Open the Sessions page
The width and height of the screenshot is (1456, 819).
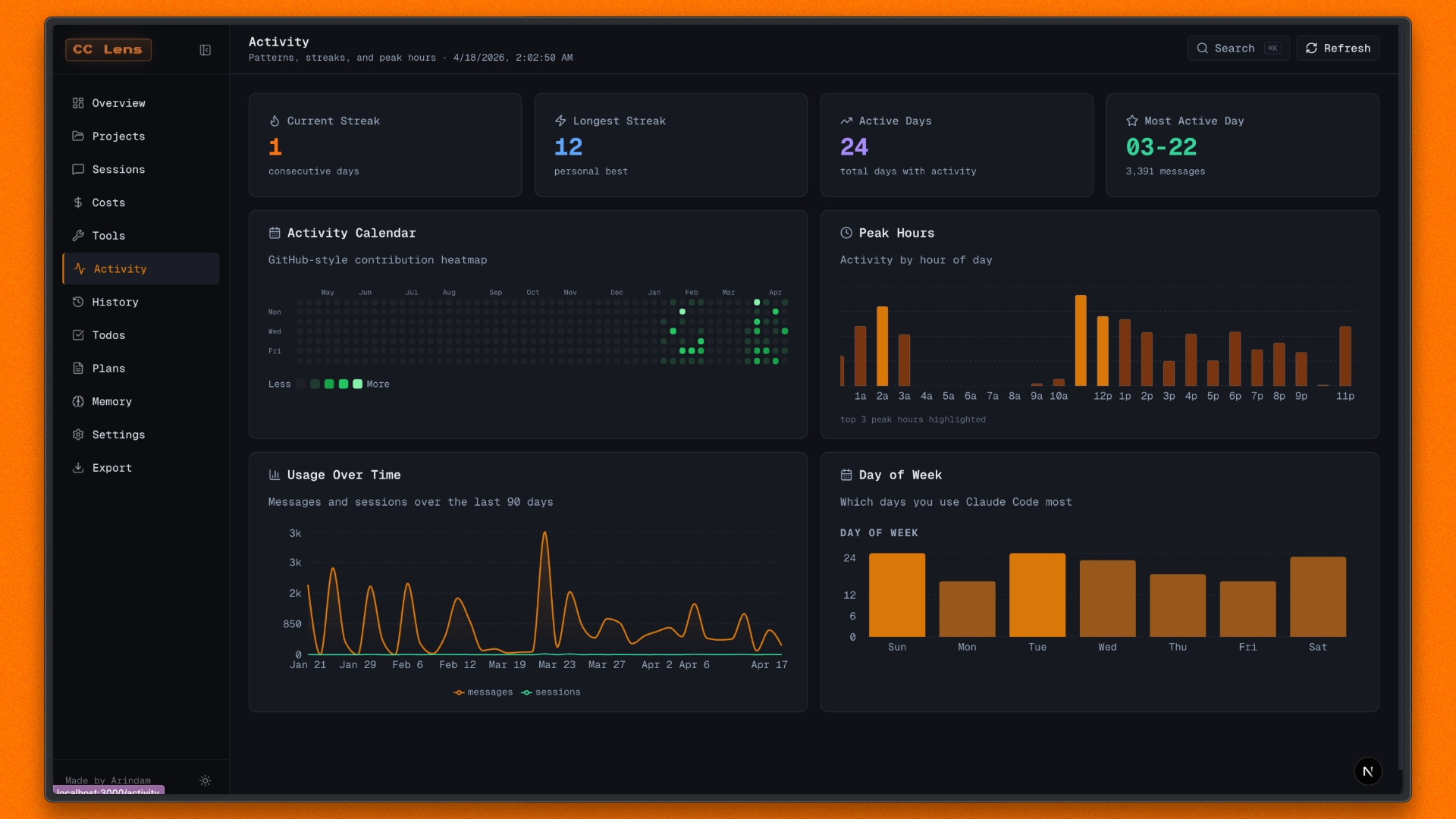coord(118,170)
